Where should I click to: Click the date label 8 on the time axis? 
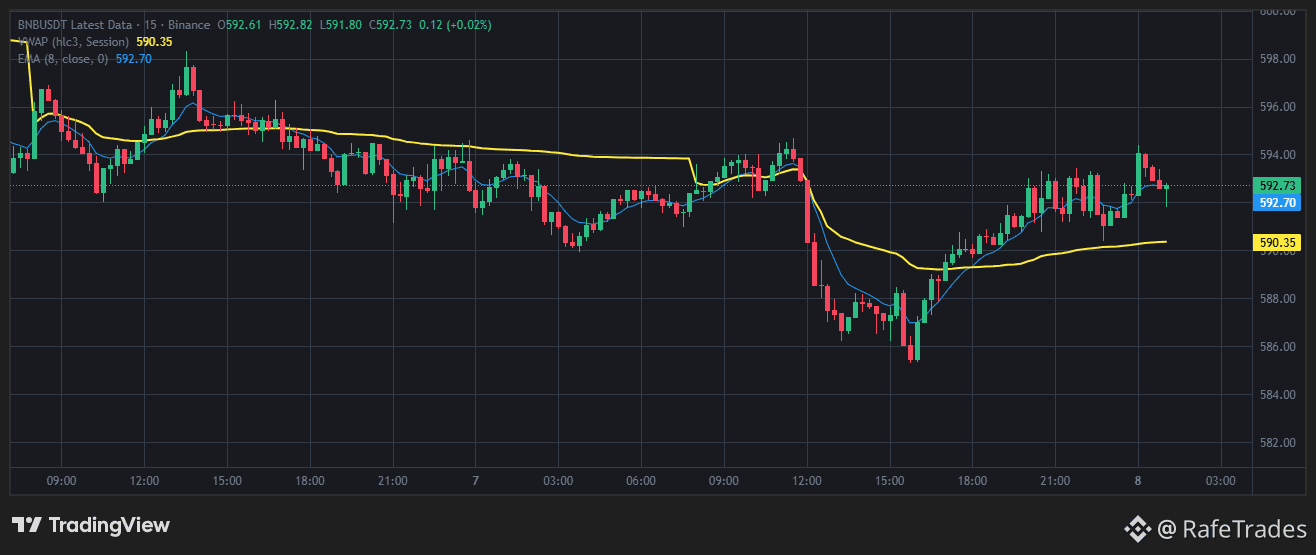[x=1138, y=481]
